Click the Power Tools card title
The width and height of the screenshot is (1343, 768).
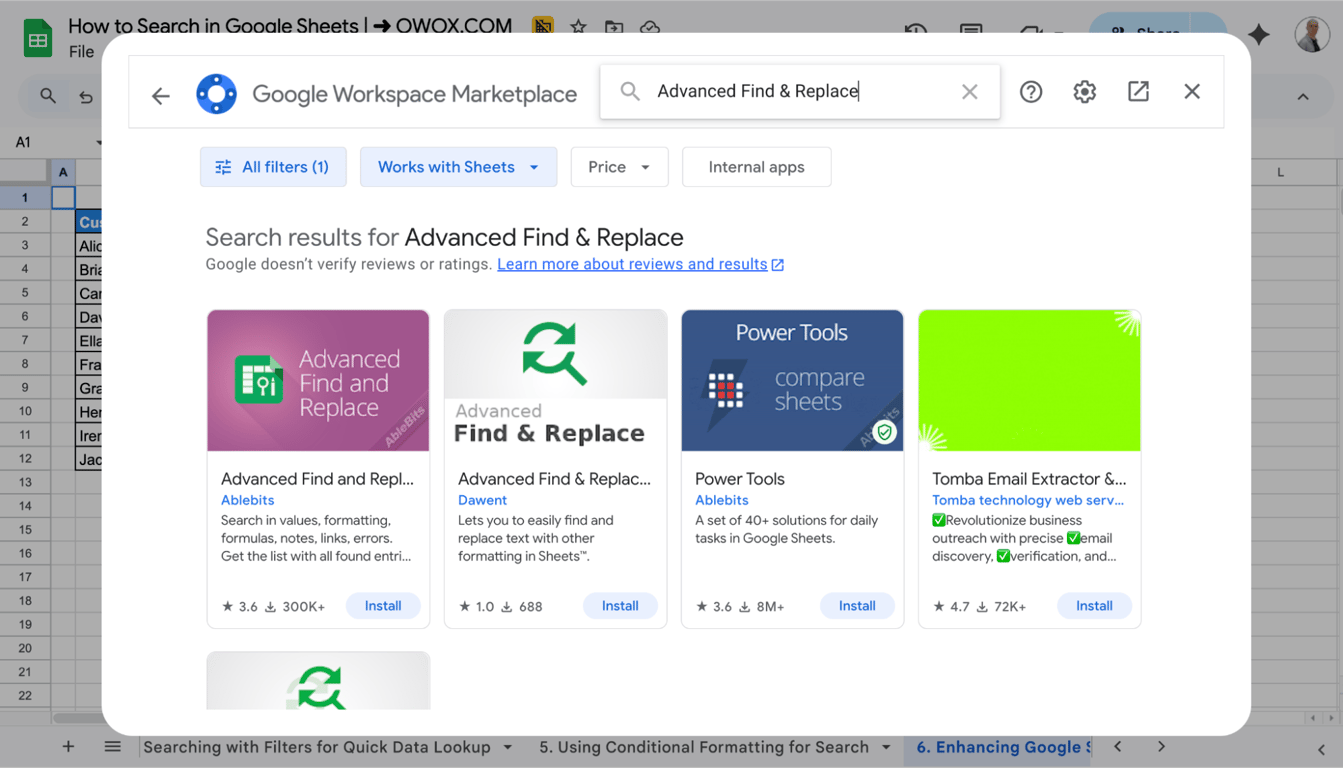[740, 479]
